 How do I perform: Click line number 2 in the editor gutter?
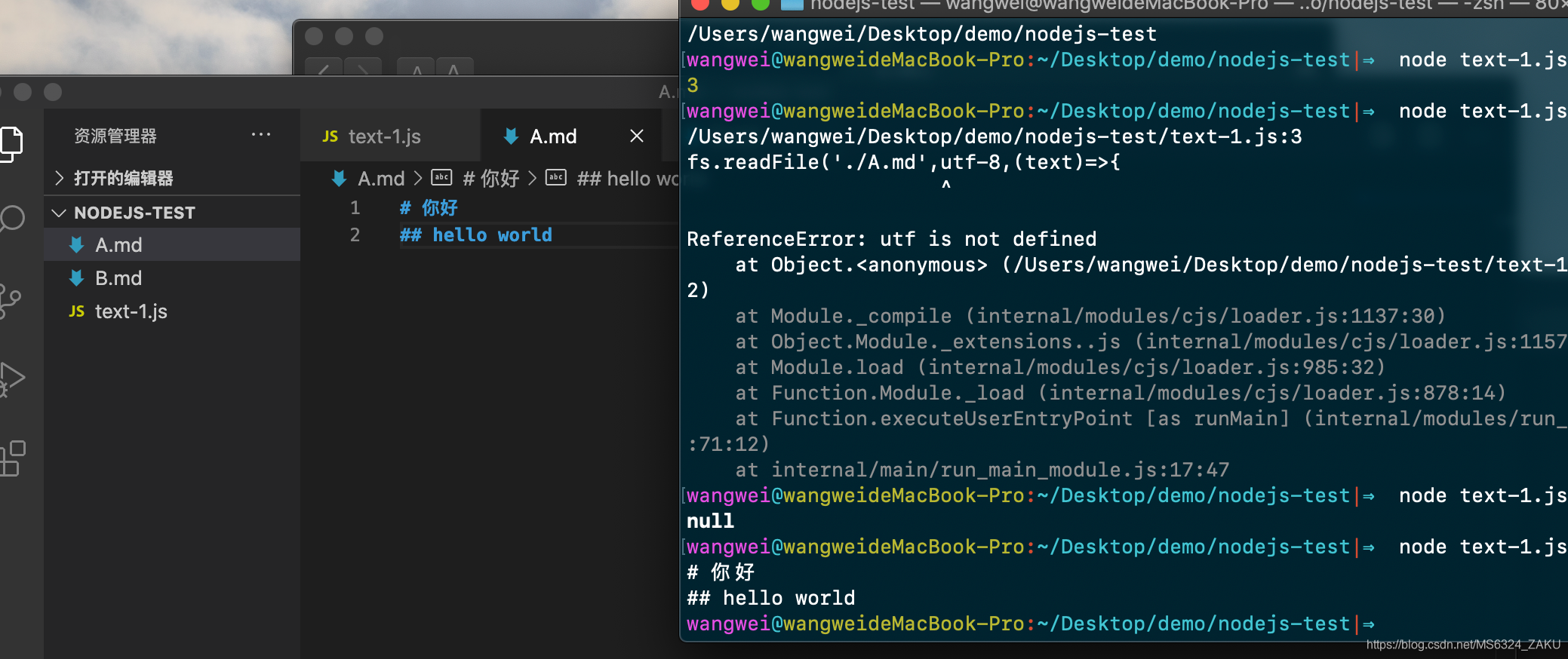coord(355,235)
